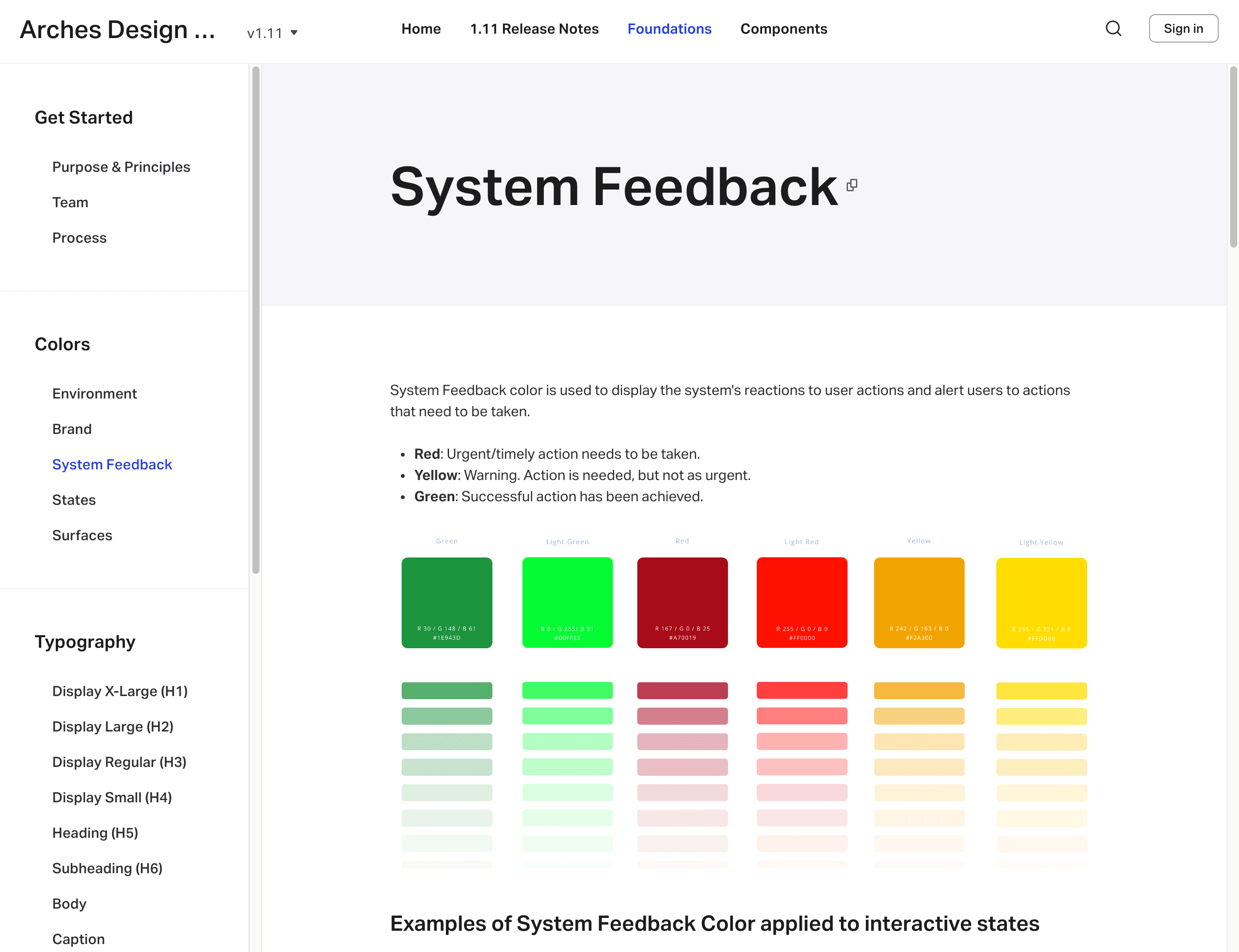The width and height of the screenshot is (1239, 952).
Task: Click the Arches Design site title
Action: click(117, 30)
